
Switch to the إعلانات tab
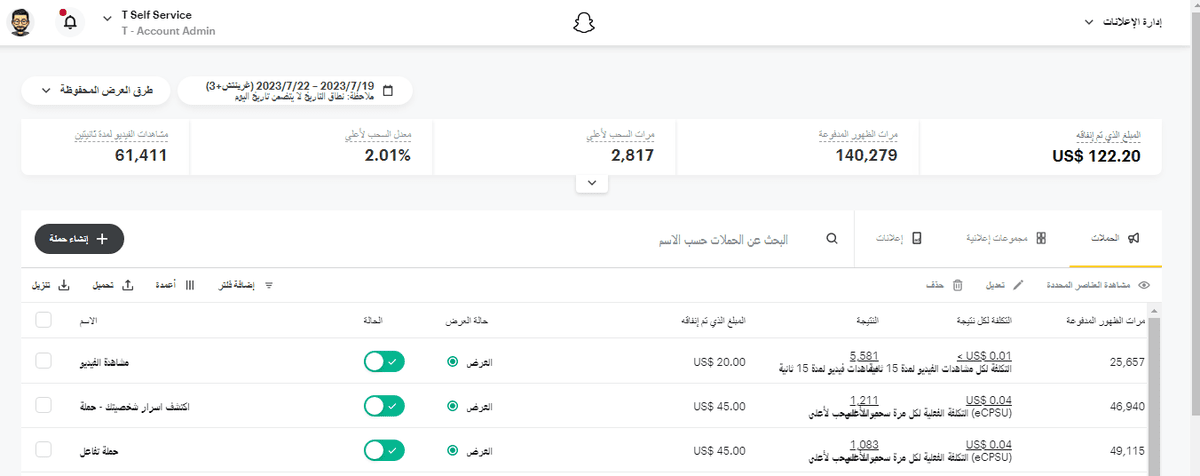905,240
